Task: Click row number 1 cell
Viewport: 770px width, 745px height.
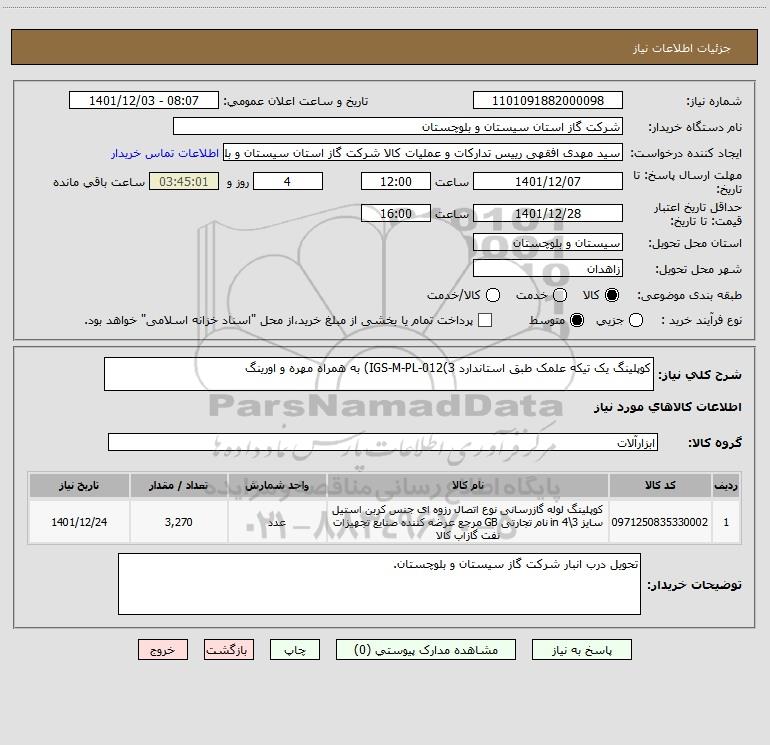Action: point(726,522)
